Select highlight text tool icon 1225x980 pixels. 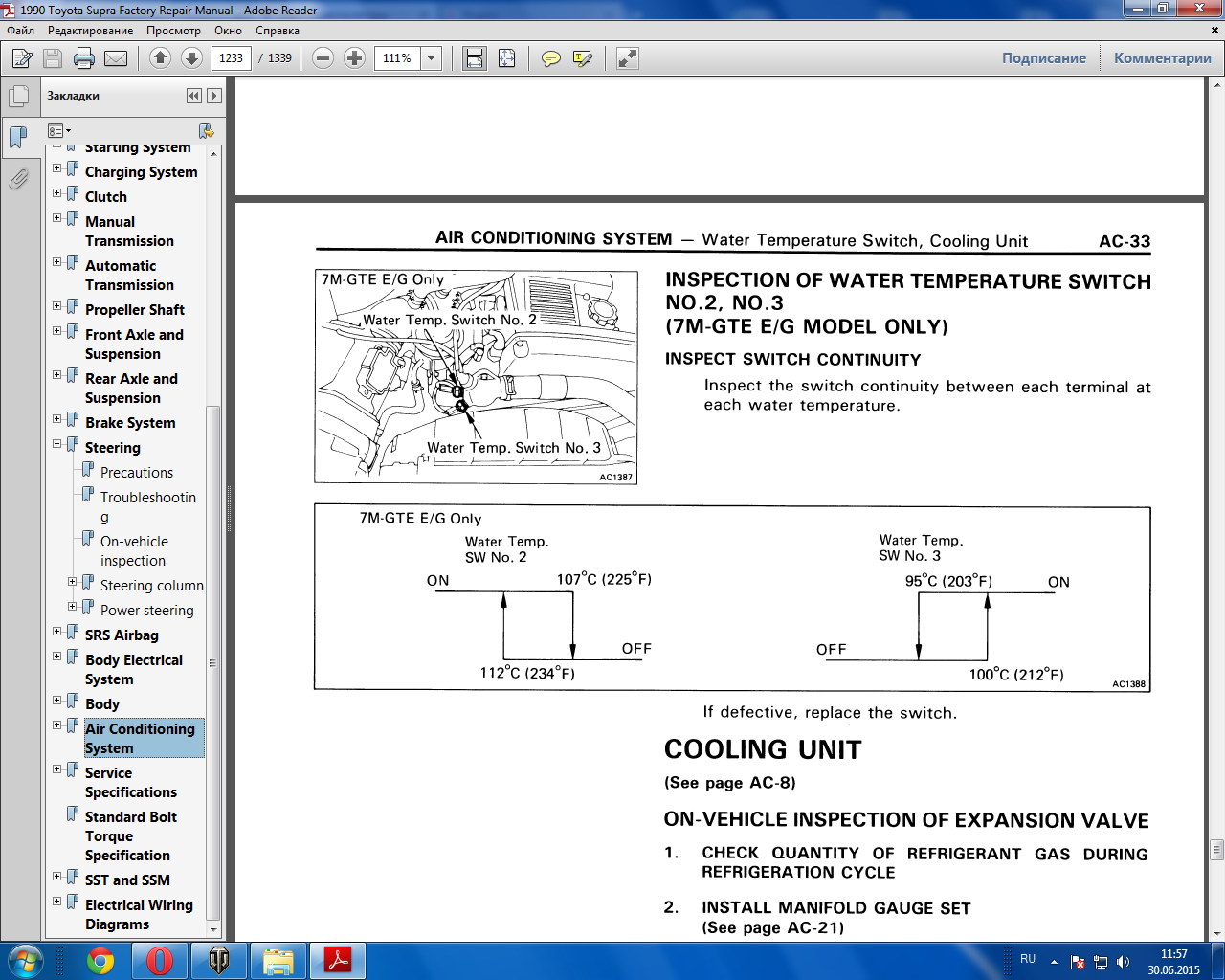coord(582,58)
